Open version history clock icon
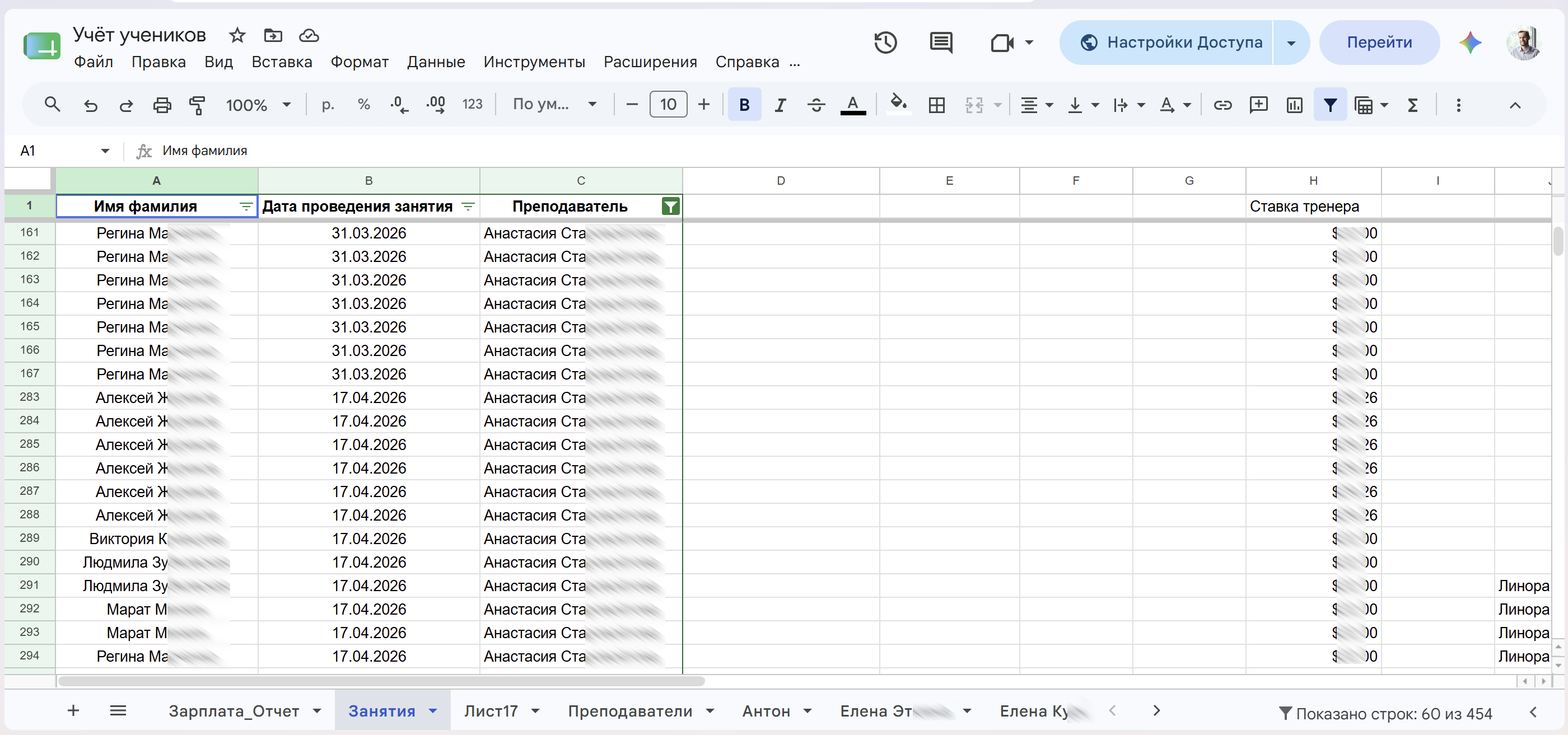The height and width of the screenshot is (735, 1568). [885, 43]
